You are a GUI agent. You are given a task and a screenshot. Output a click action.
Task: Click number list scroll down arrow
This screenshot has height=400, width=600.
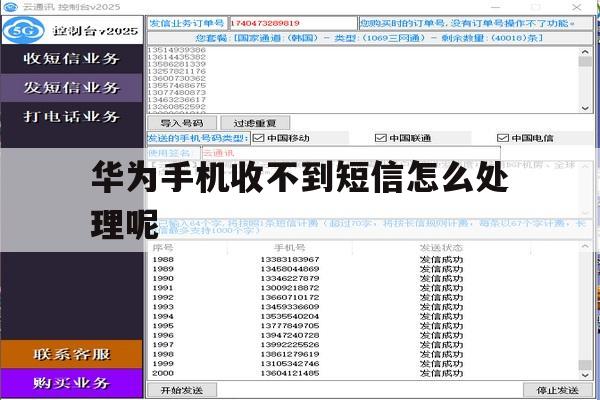pyautogui.click(x=585, y=108)
